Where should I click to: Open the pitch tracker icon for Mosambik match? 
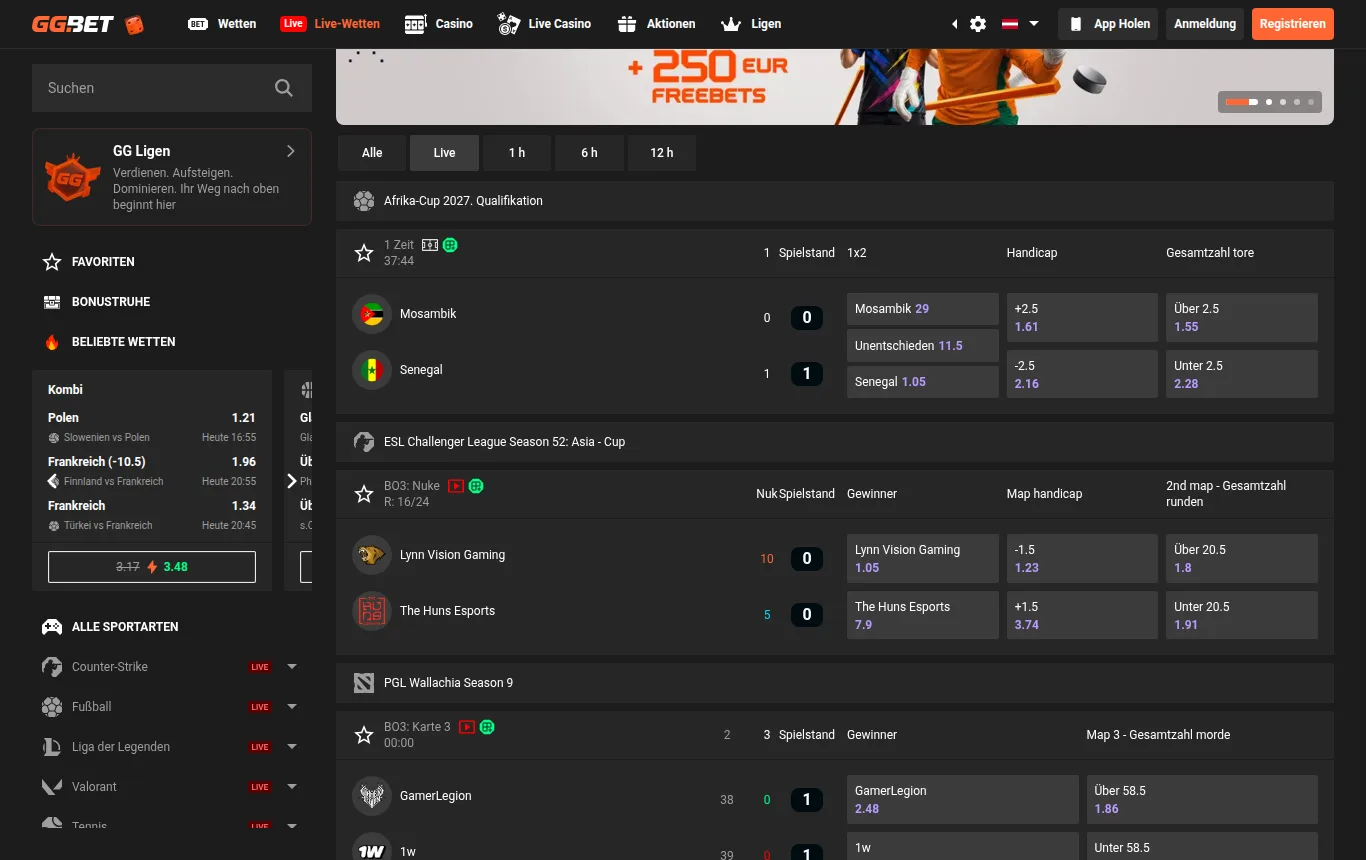[430, 245]
